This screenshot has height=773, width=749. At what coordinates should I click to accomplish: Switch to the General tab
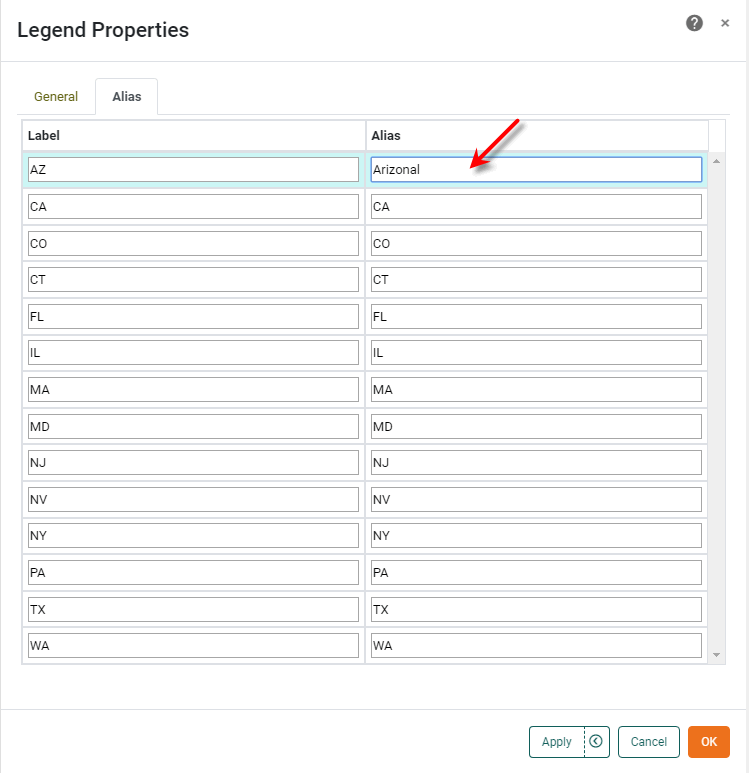[56, 97]
